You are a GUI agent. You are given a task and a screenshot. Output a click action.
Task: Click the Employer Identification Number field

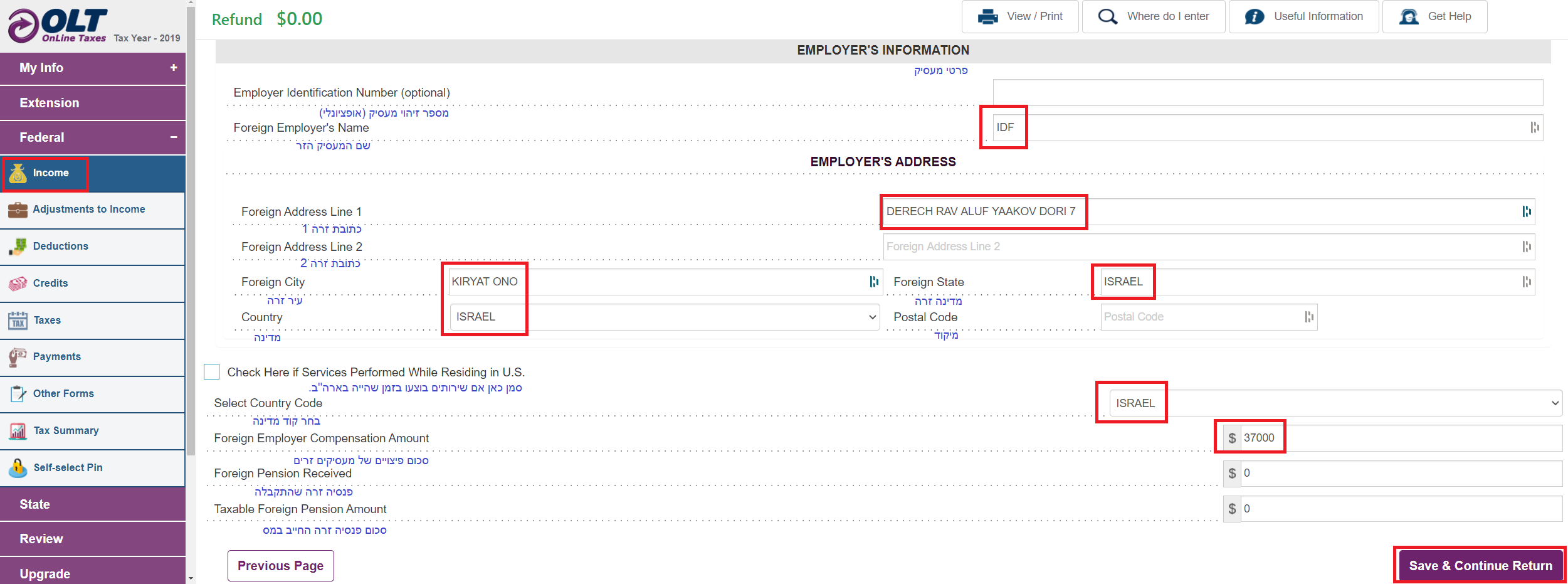coord(1268,92)
